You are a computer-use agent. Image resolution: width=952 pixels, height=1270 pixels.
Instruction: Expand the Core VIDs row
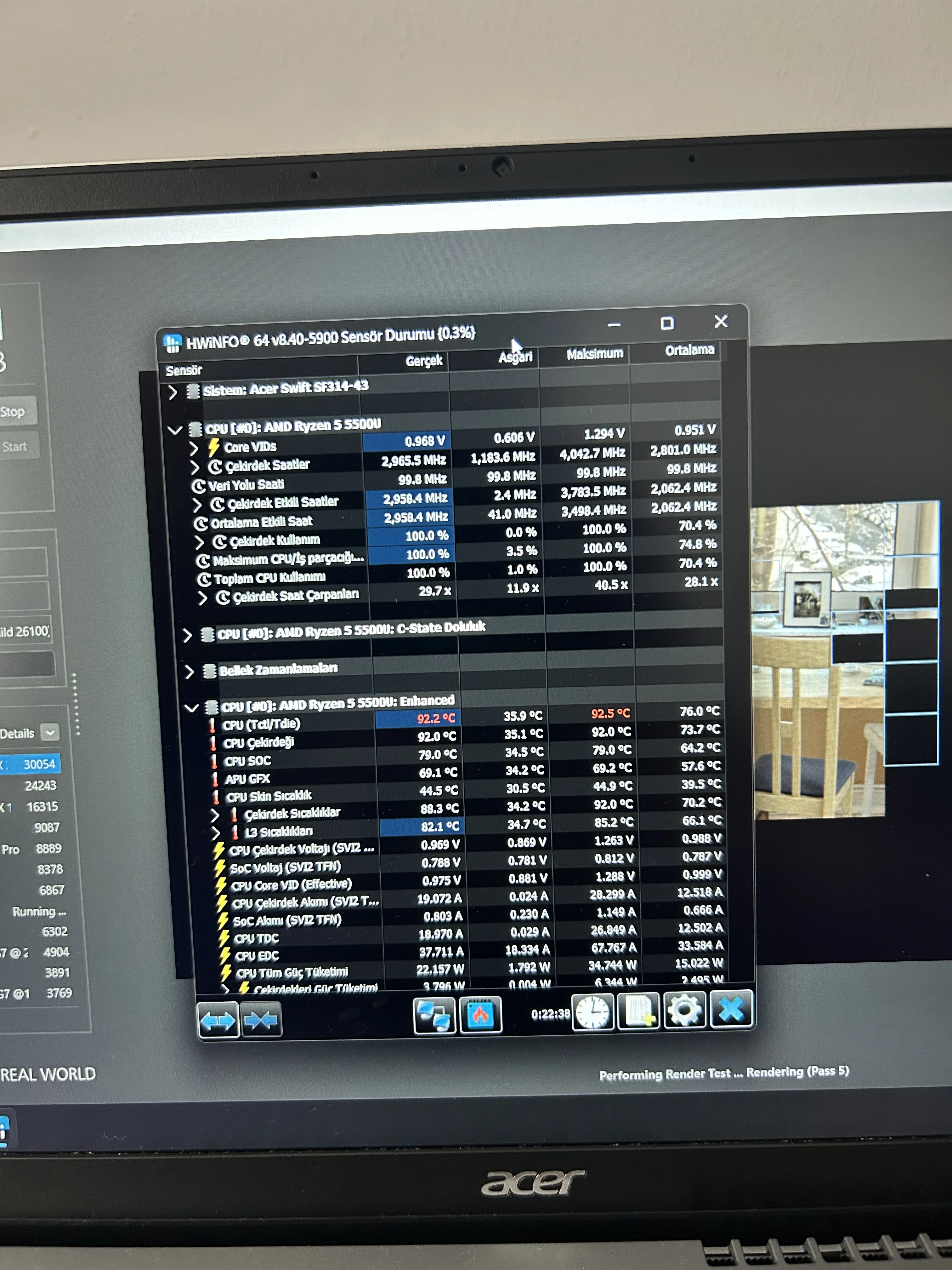194,449
